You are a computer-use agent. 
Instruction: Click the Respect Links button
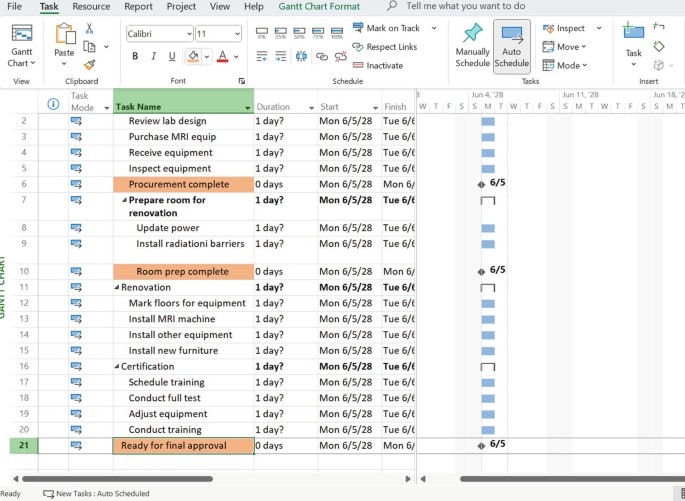tap(384, 47)
